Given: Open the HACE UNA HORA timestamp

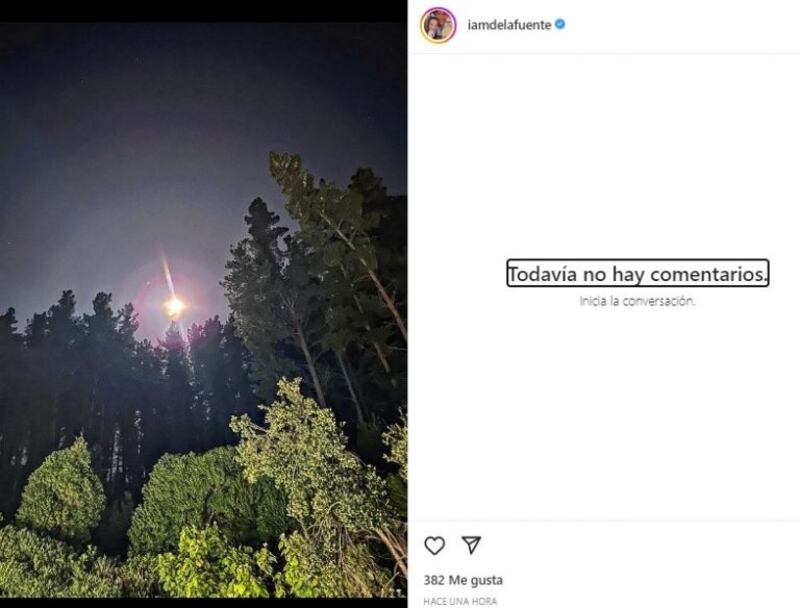Looking at the screenshot, I should [460, 602].
